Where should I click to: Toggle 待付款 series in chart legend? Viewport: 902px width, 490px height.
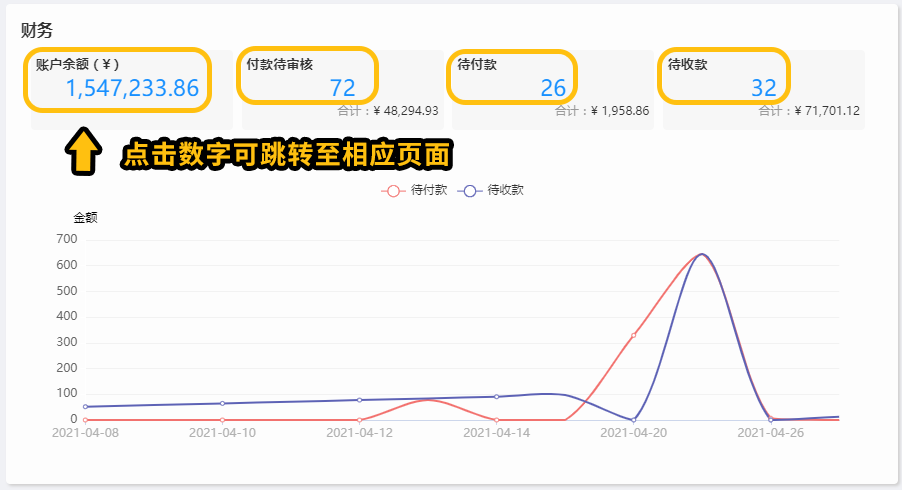point(414,190)
